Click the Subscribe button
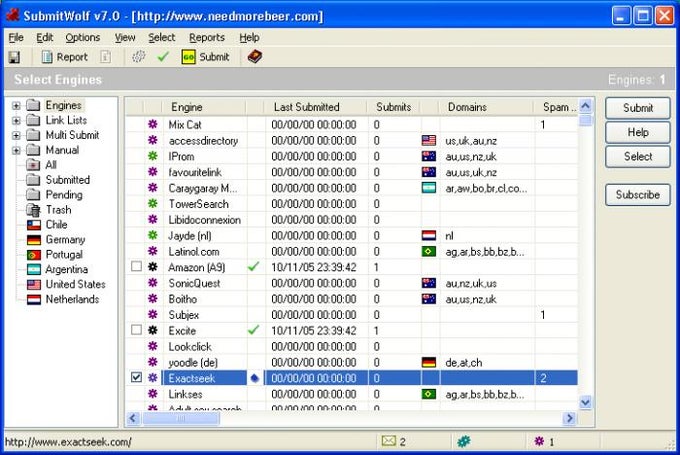 (638, 195)
